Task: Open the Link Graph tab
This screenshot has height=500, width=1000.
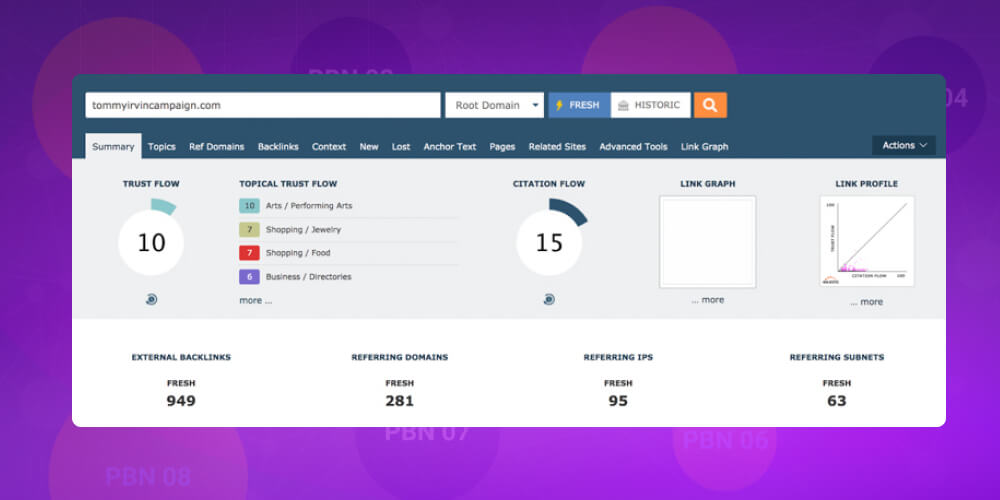Action: [704, 147]
